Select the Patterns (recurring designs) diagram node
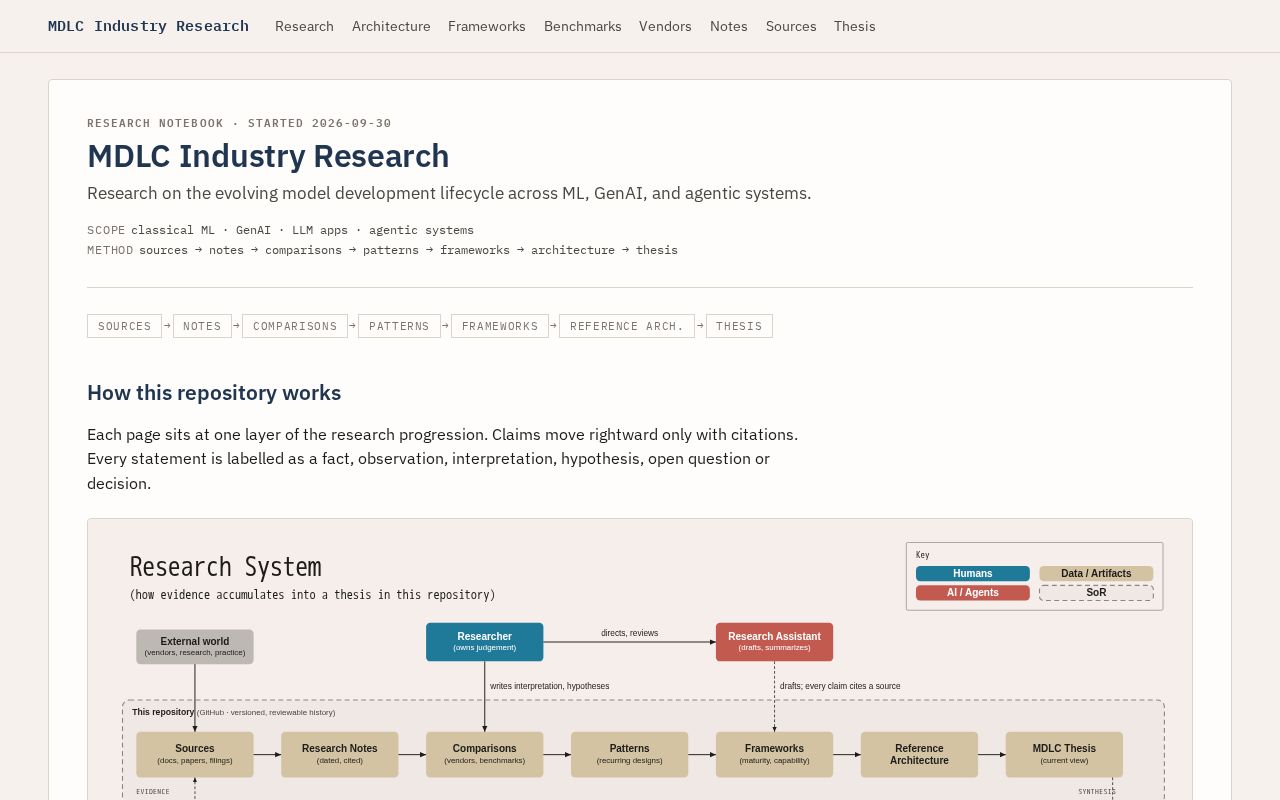Screen dimensions: 1280x800 [630, 754]
